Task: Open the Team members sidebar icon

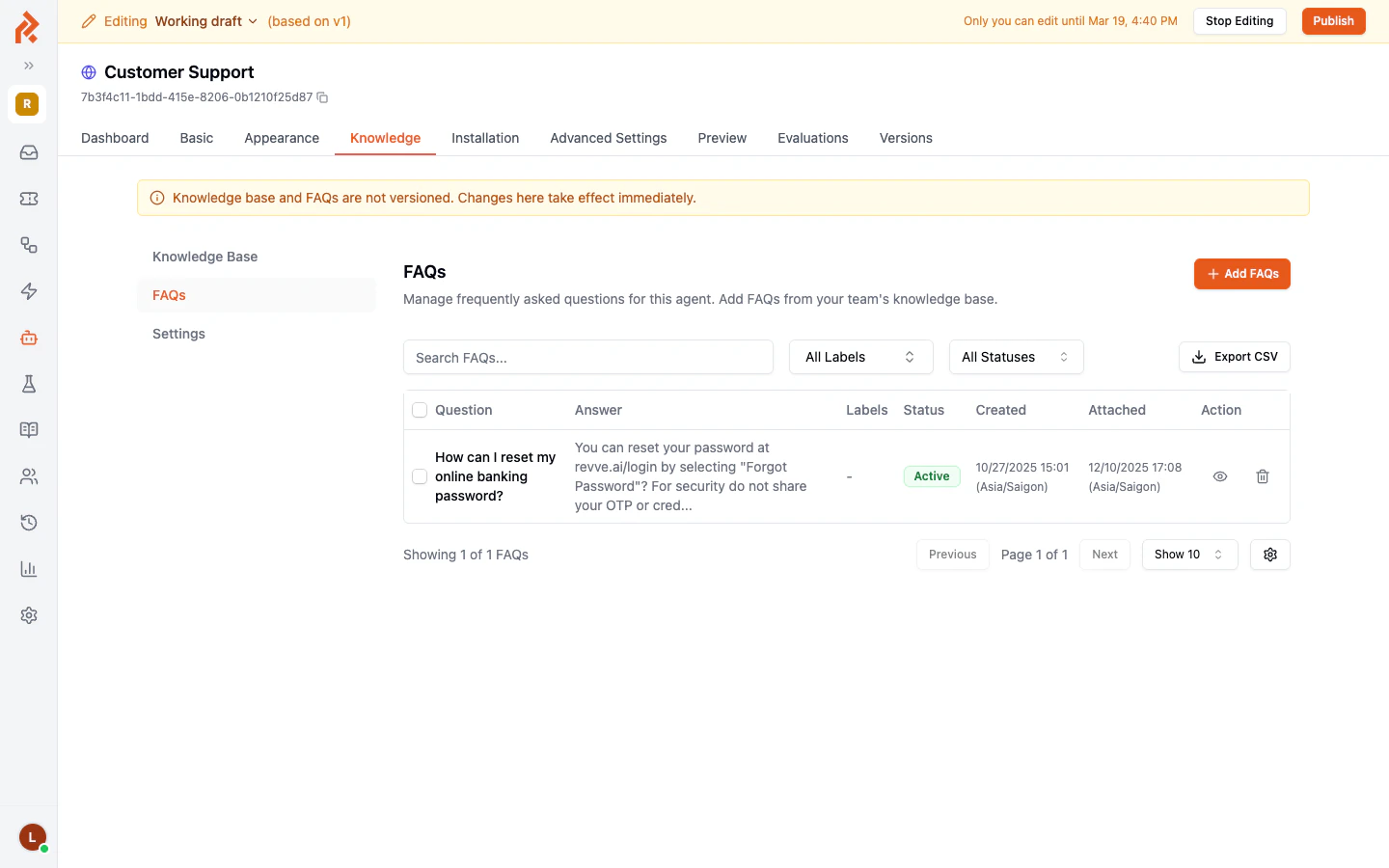Action: tap(29, 476)
